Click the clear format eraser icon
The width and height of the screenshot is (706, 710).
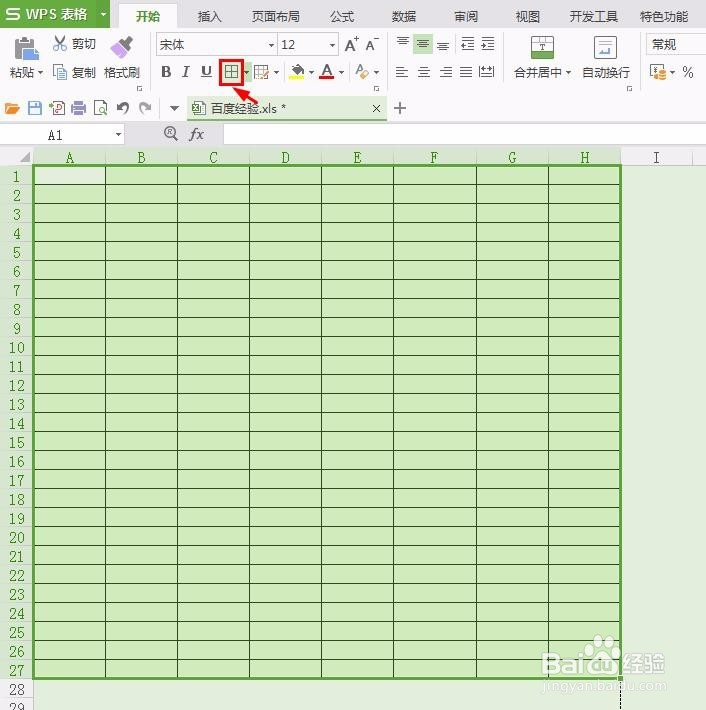pos(362,72)
